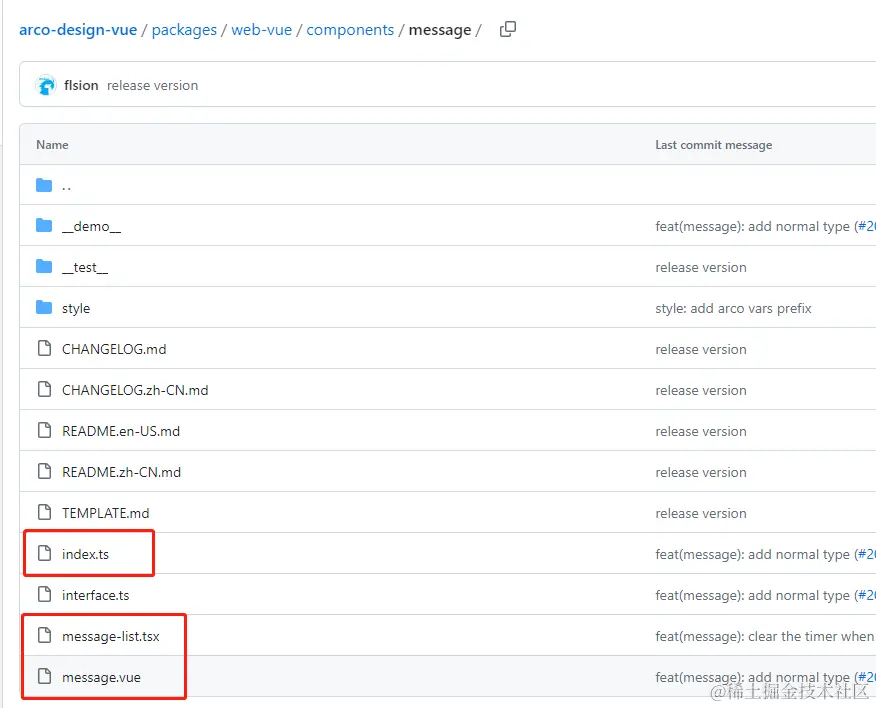The image size is (876, 708).
Task: Open interface.ts row commit message
Action: coord(753,595)
